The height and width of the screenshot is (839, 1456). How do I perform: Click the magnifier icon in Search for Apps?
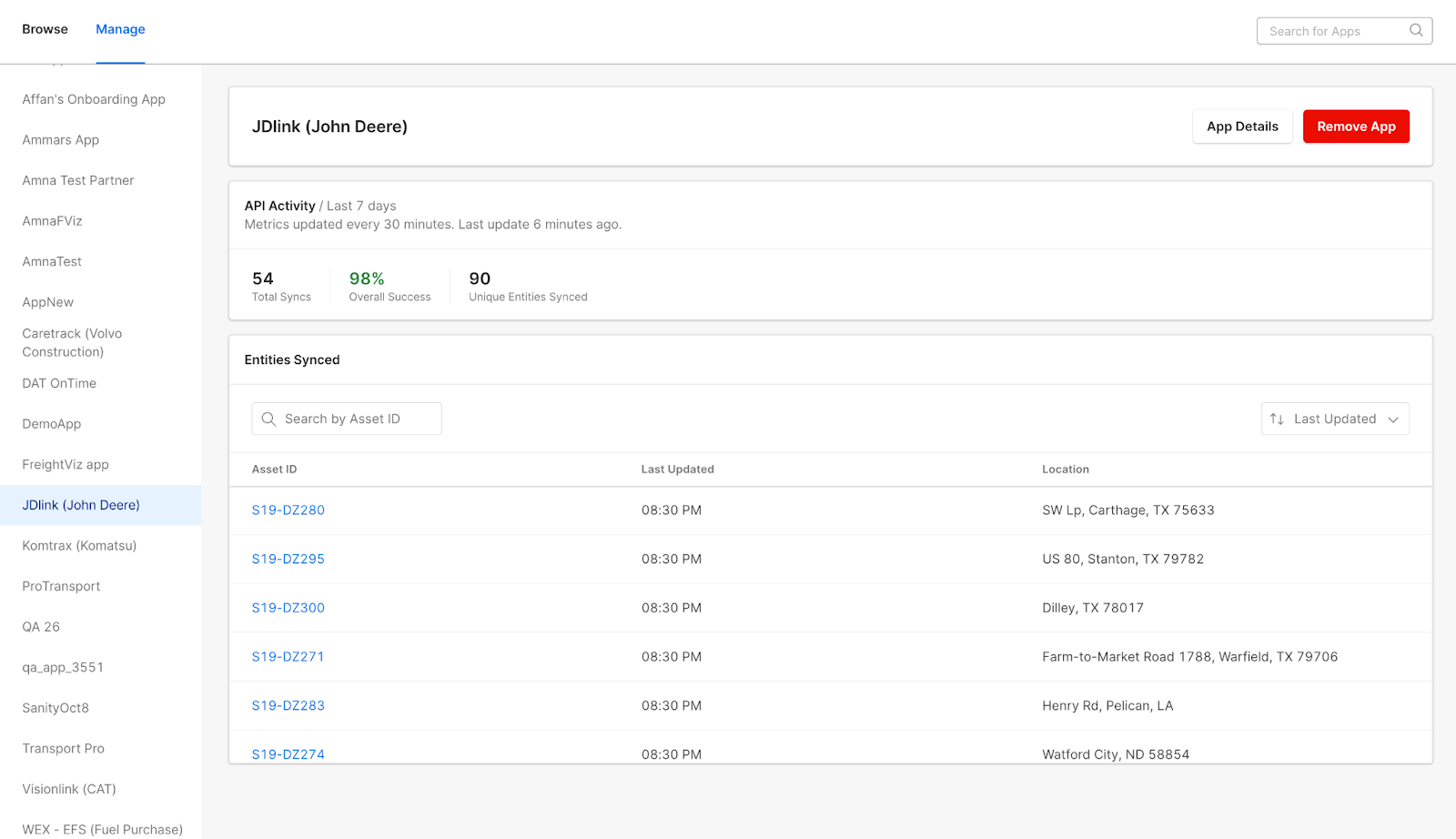[x=1416, y=30]
